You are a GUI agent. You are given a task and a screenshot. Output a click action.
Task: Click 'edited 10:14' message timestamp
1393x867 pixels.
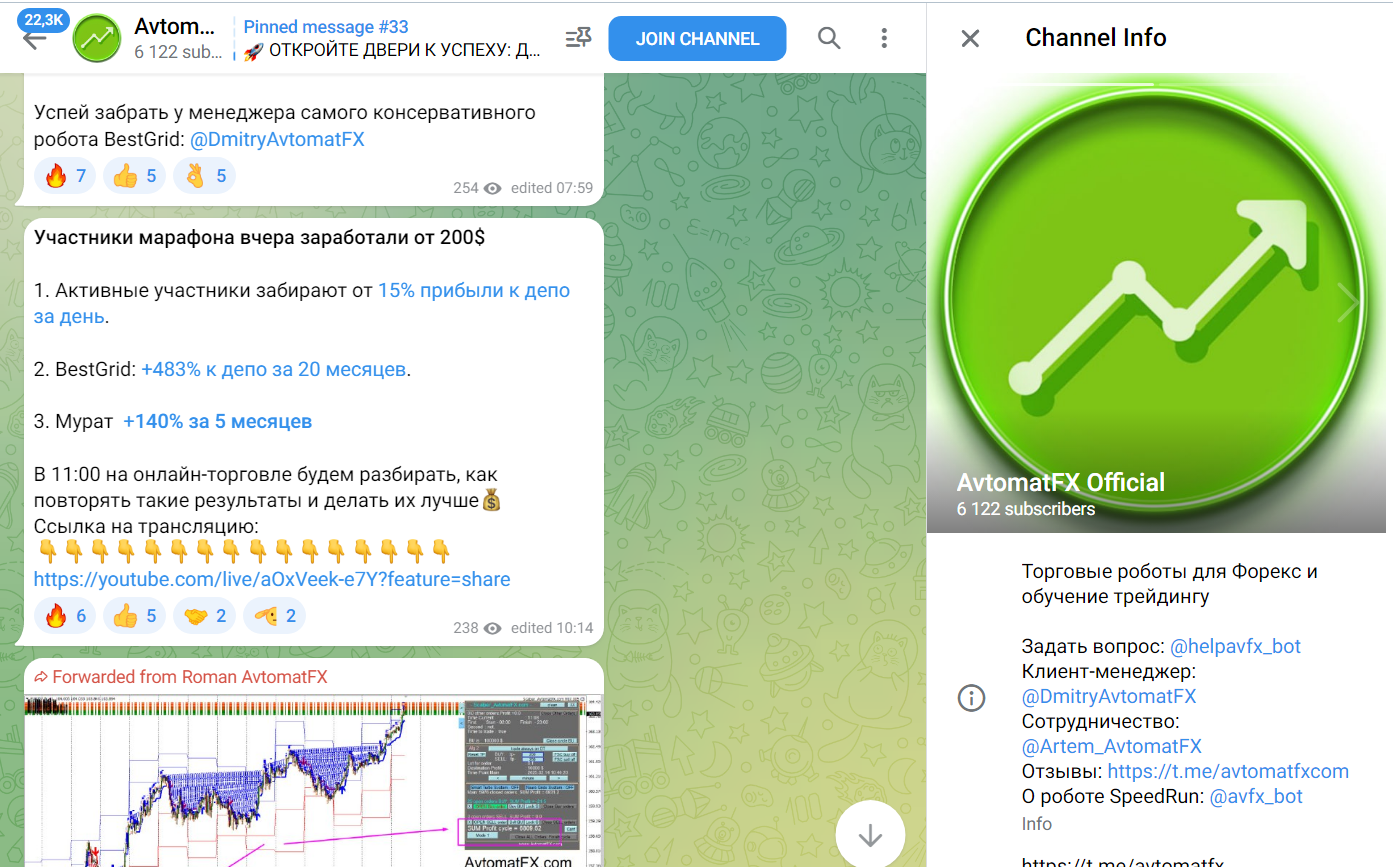tap(552, 628)
